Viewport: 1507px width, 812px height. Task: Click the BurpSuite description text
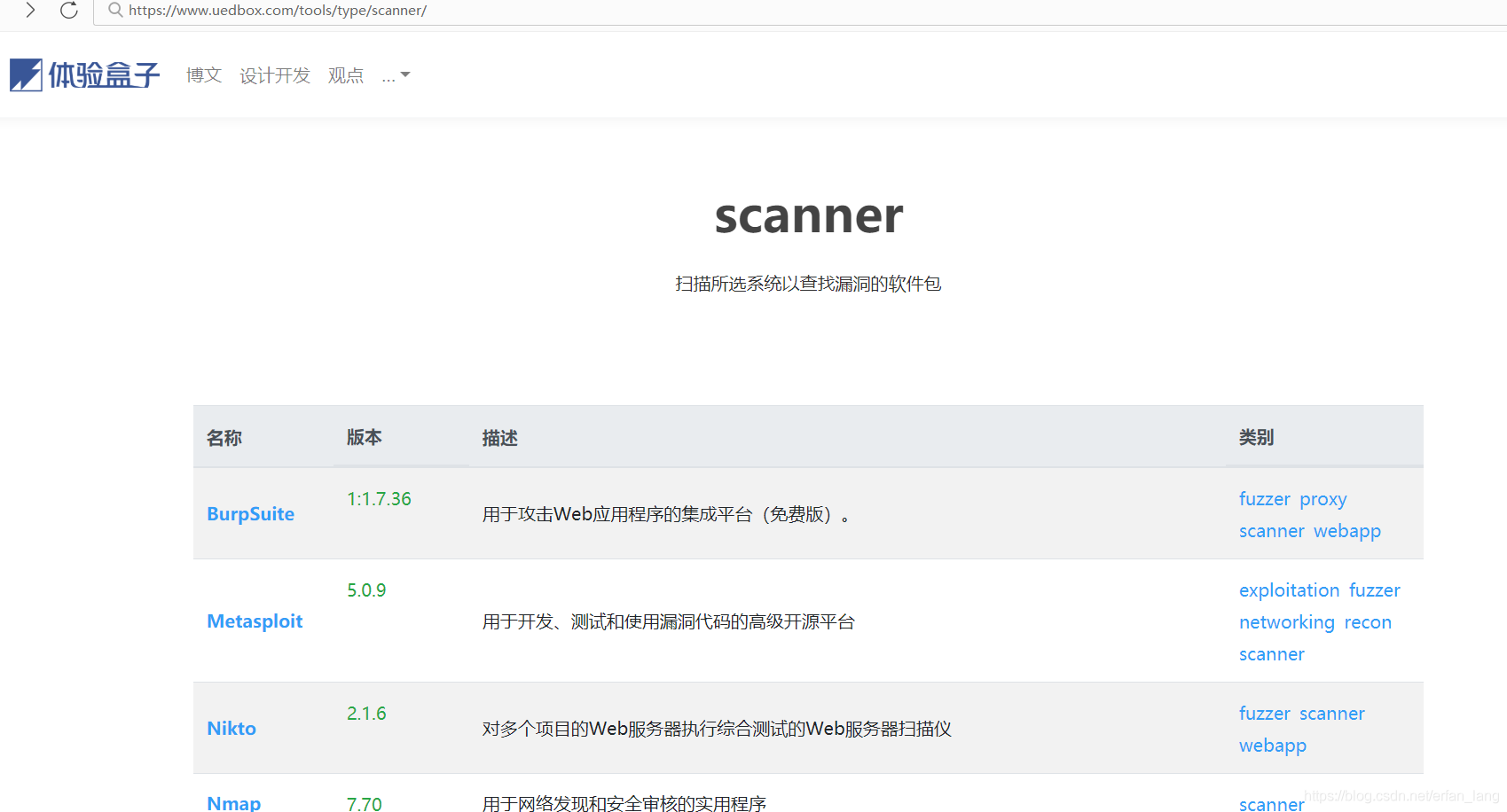click(x=666, y=514)
